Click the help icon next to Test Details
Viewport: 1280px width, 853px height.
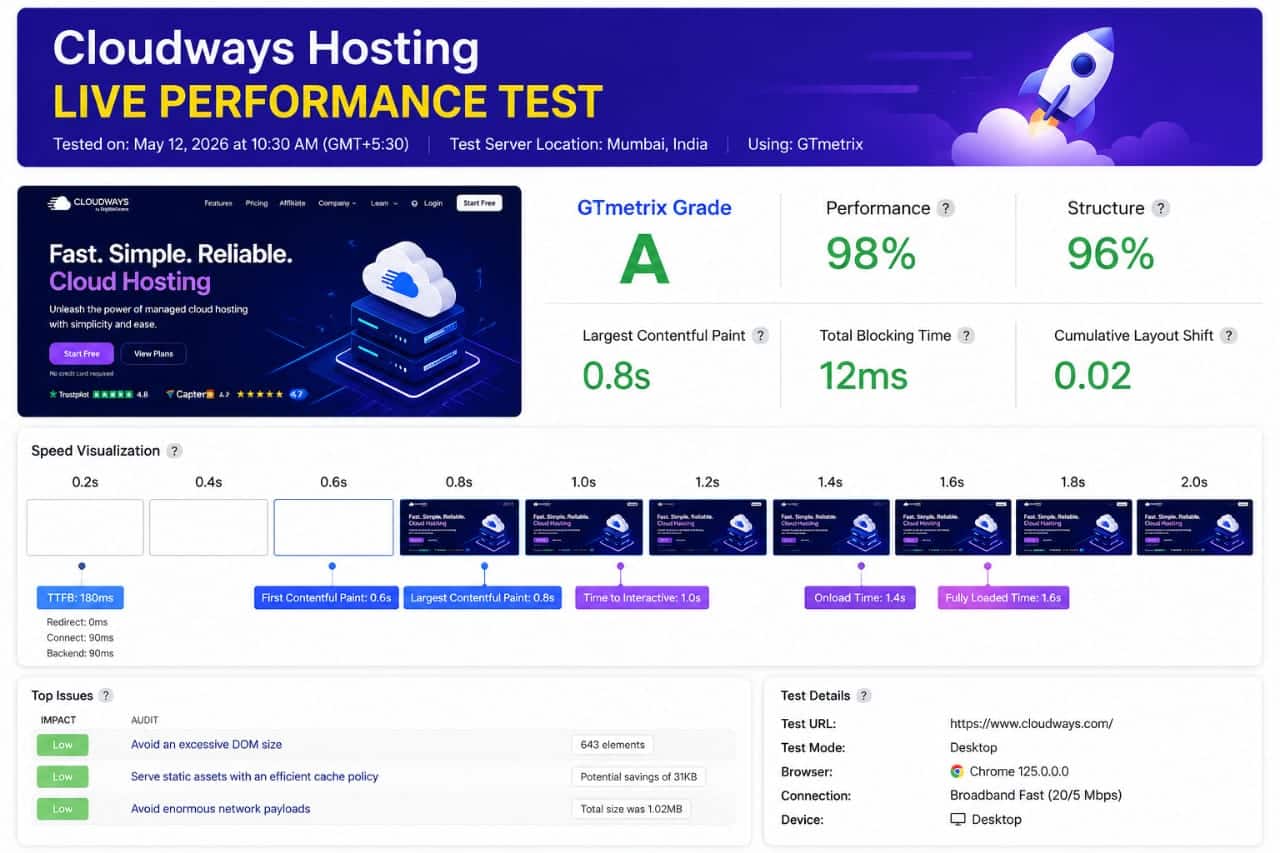[864, 695]
